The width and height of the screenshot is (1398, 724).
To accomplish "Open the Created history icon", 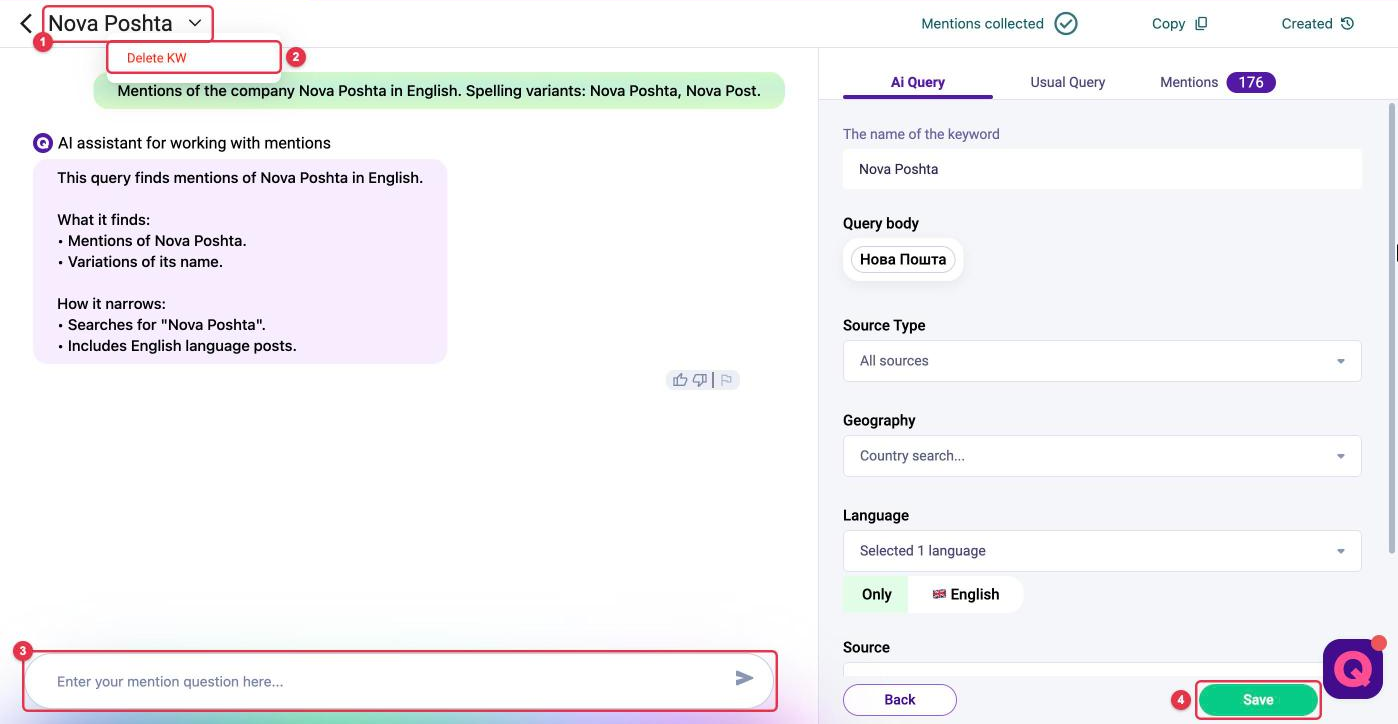I will click(x=1347, y=23).
